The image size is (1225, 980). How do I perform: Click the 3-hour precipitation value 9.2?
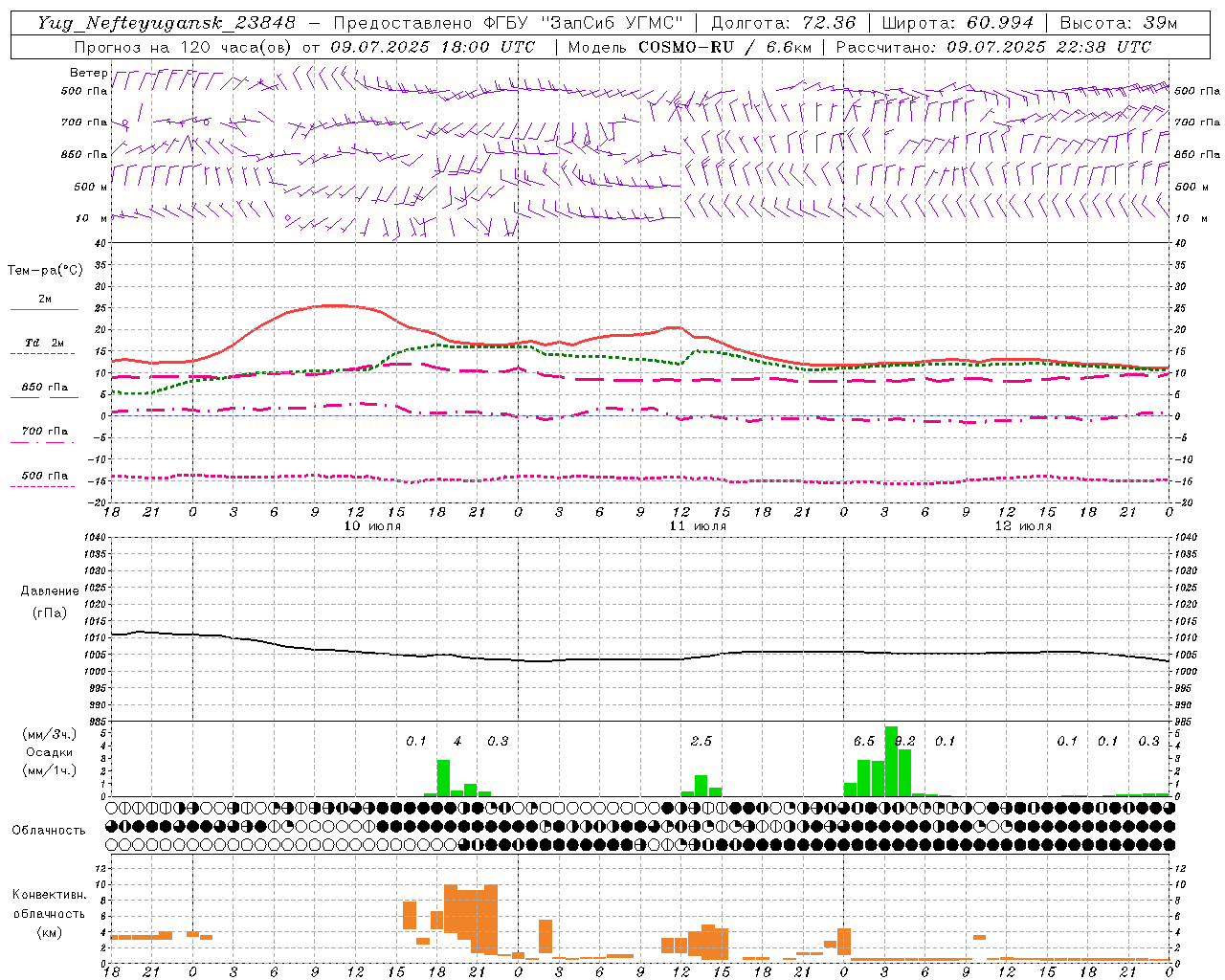904,742
